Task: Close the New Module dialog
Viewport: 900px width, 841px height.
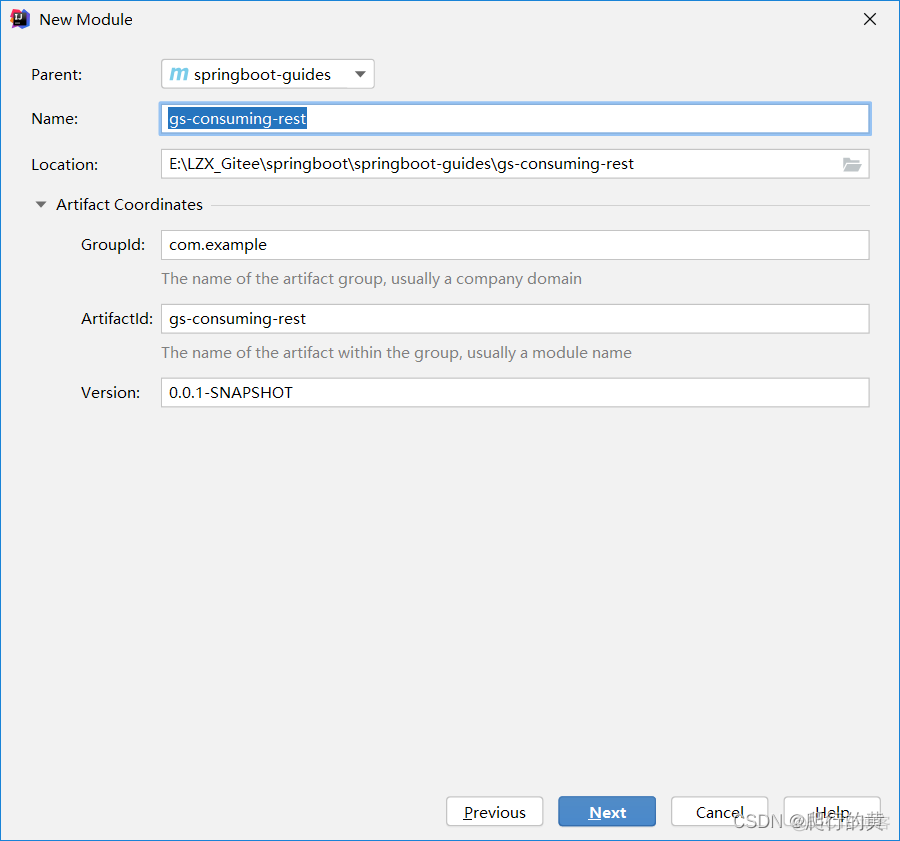Action: coord(869,19)
